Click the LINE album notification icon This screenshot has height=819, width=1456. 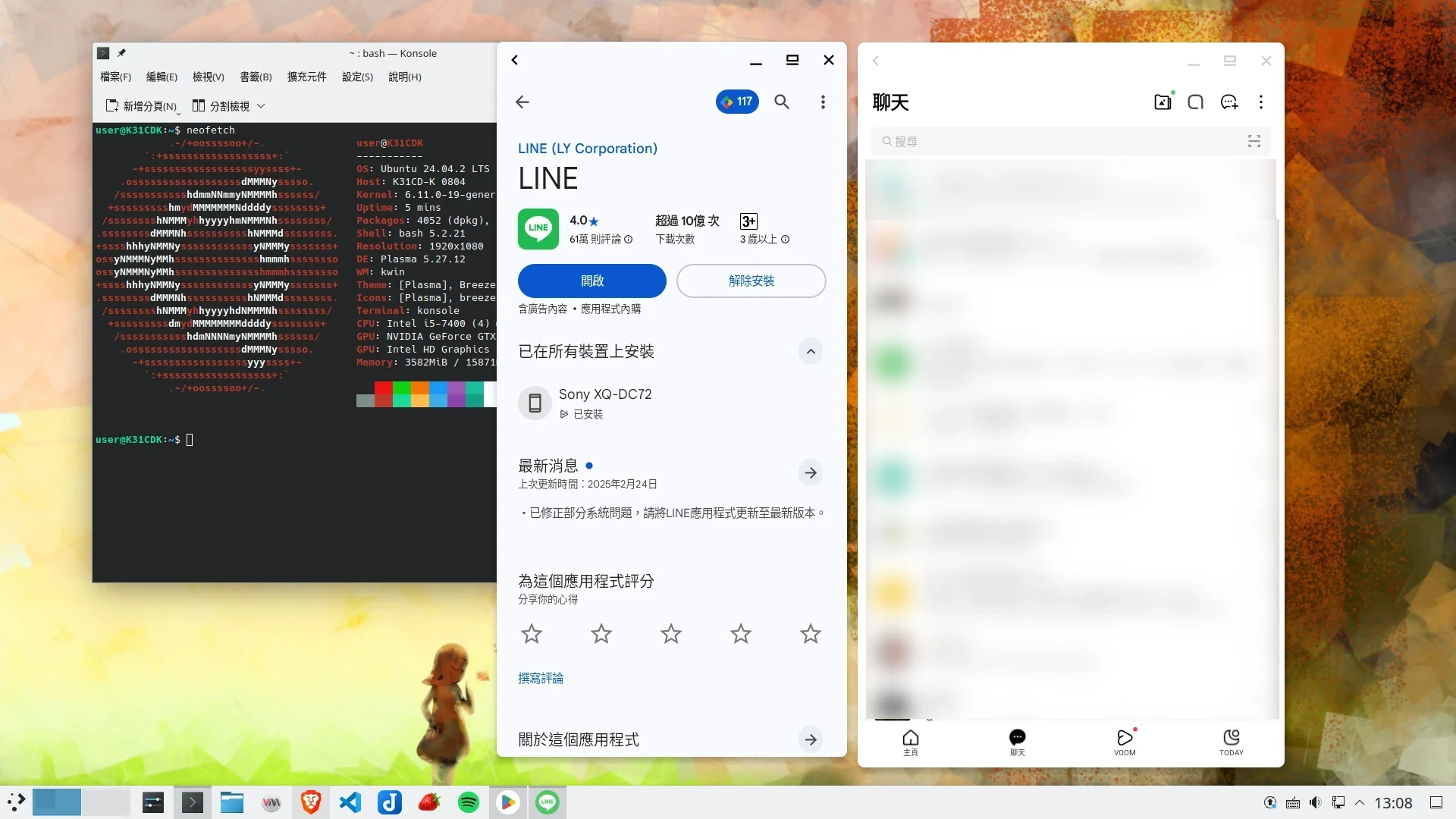coord(1163,102)
